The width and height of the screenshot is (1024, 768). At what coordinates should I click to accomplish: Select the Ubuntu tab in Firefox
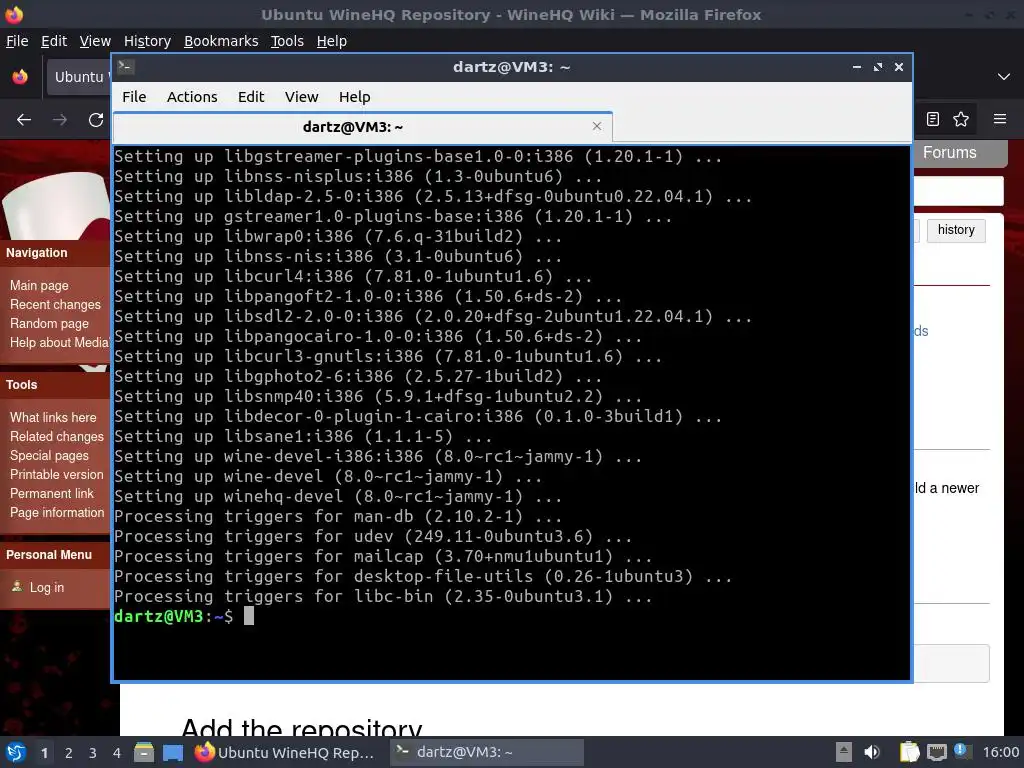78,77
